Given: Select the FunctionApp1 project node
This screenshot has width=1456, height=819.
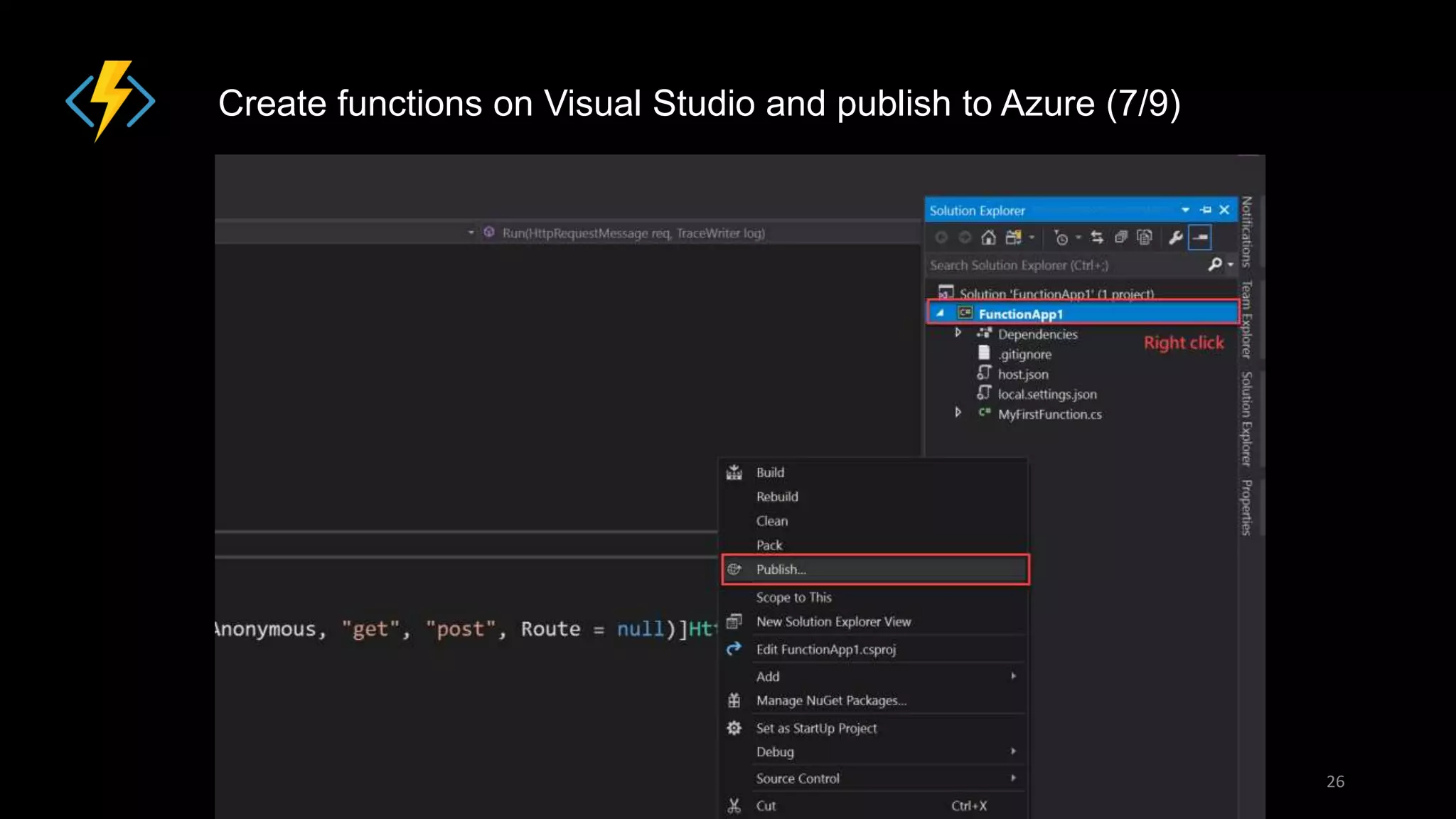Looking at the screenshot, I should pyautogui.click(x=1083, y=314).
